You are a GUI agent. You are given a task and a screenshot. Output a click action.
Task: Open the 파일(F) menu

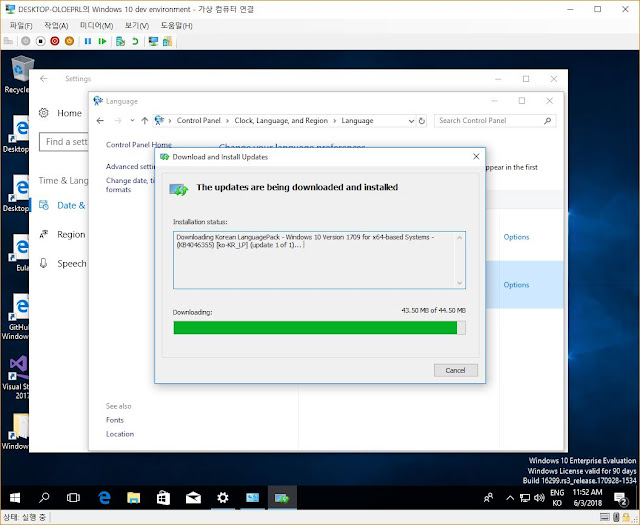point(21,26)
